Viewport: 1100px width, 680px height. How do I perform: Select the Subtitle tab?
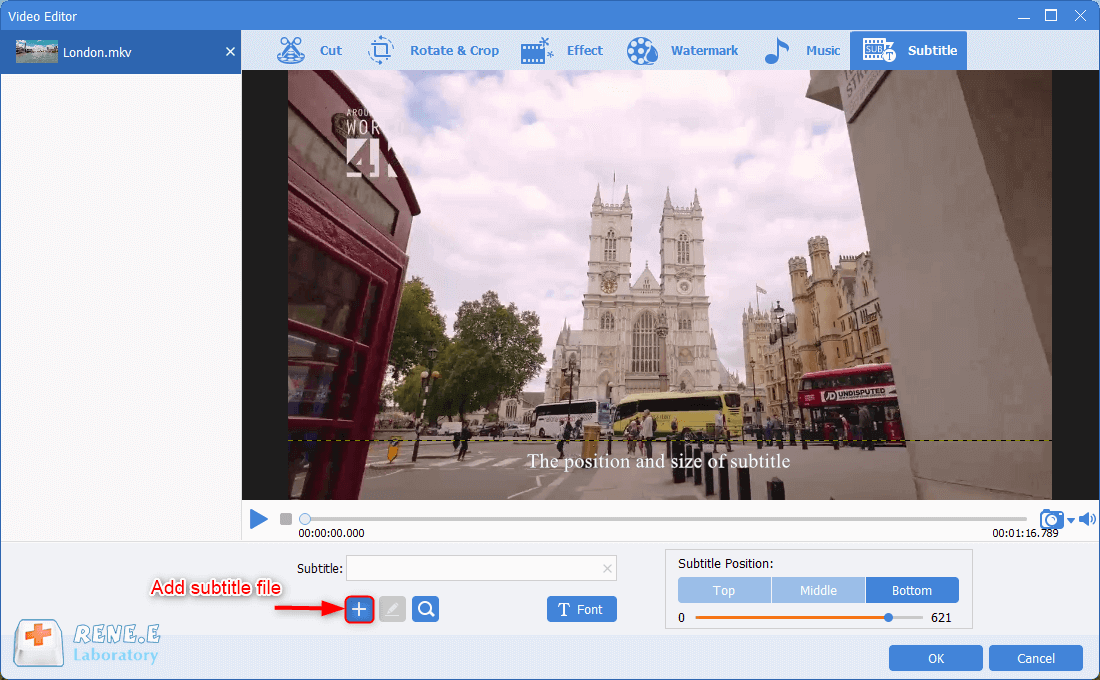point(908,51)
